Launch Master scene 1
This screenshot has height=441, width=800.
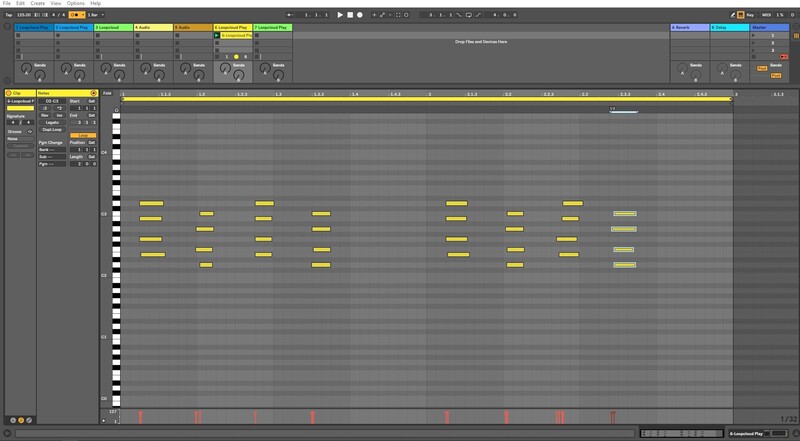754,35
